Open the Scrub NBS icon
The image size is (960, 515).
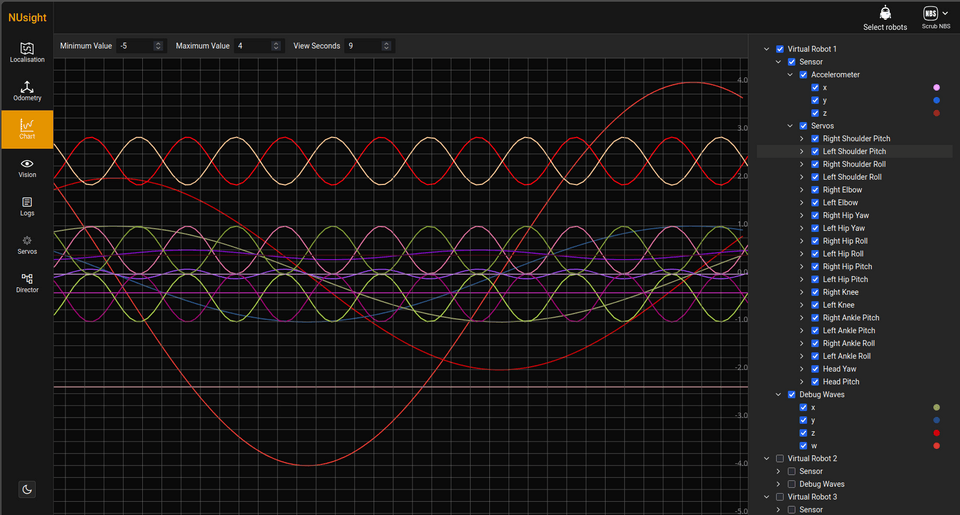click(x=931, y=13)
